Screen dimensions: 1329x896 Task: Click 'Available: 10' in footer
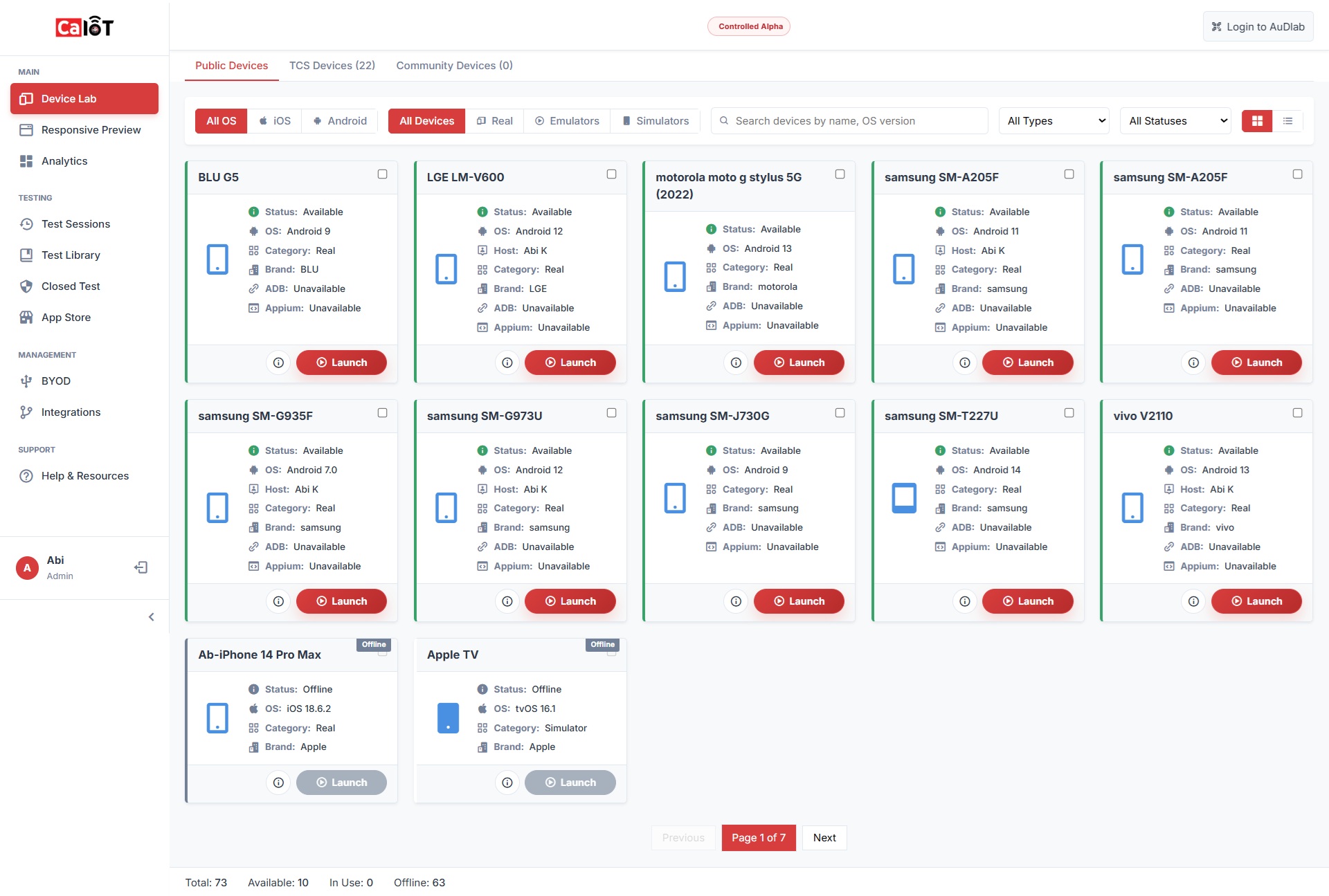278,883
